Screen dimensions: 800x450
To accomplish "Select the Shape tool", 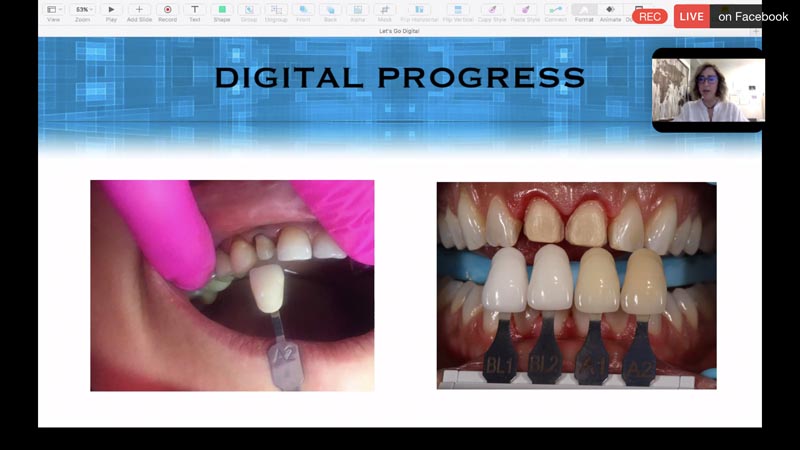I will (x=222, y=10).
